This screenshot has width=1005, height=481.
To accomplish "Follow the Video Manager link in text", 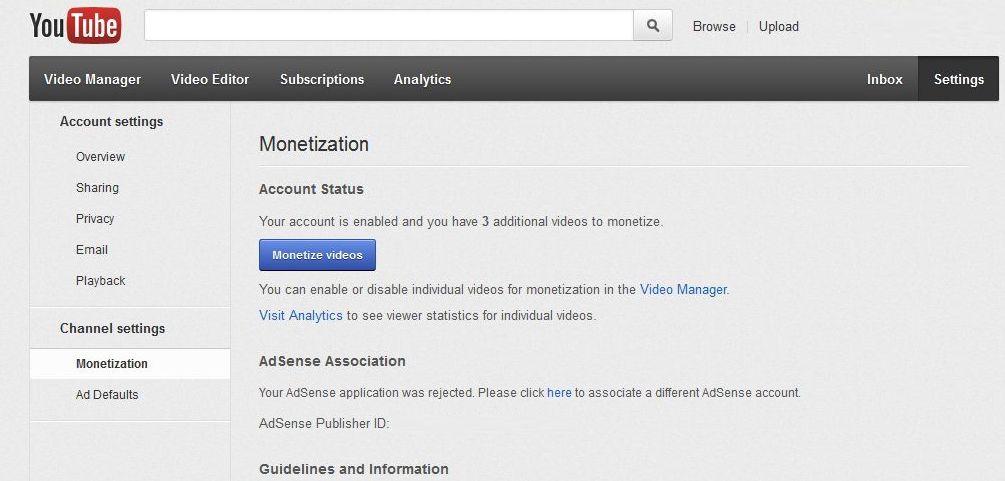I will click(685, 289).
